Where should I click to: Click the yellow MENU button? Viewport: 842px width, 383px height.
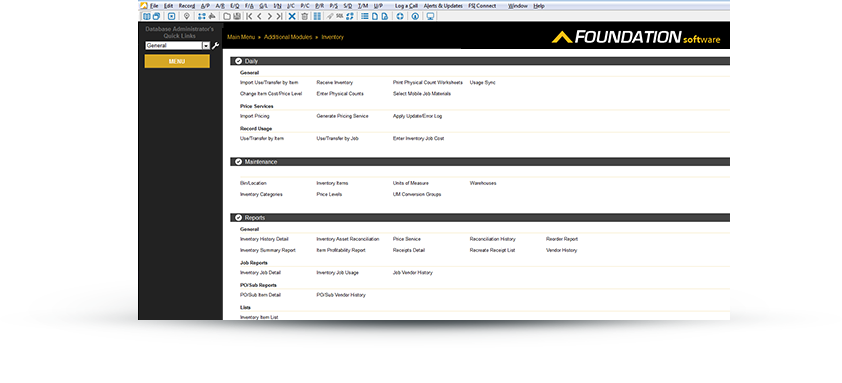[x=177, y=61]
